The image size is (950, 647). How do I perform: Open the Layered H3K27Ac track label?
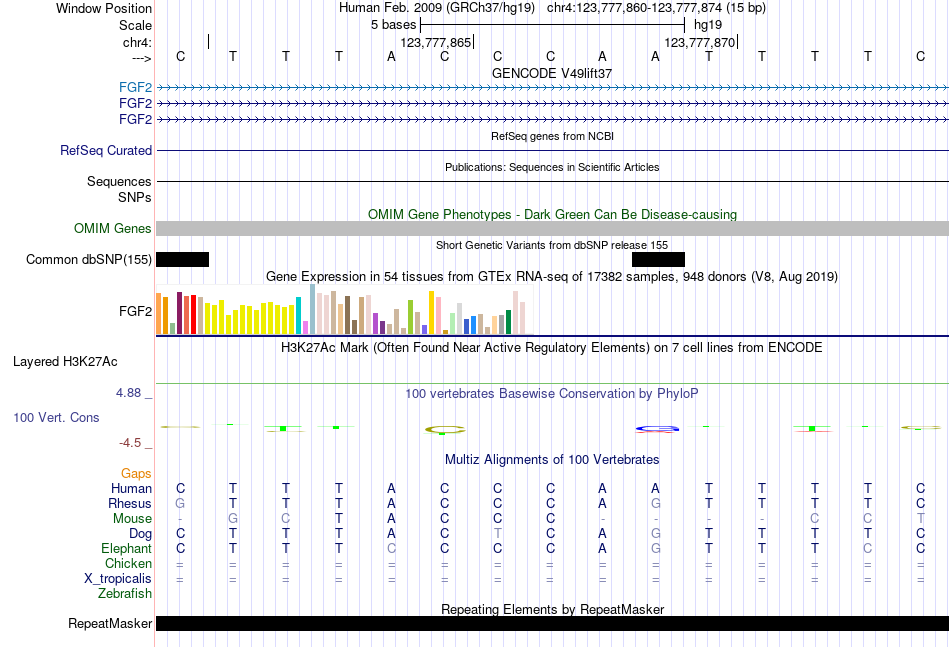click(65, 362)
